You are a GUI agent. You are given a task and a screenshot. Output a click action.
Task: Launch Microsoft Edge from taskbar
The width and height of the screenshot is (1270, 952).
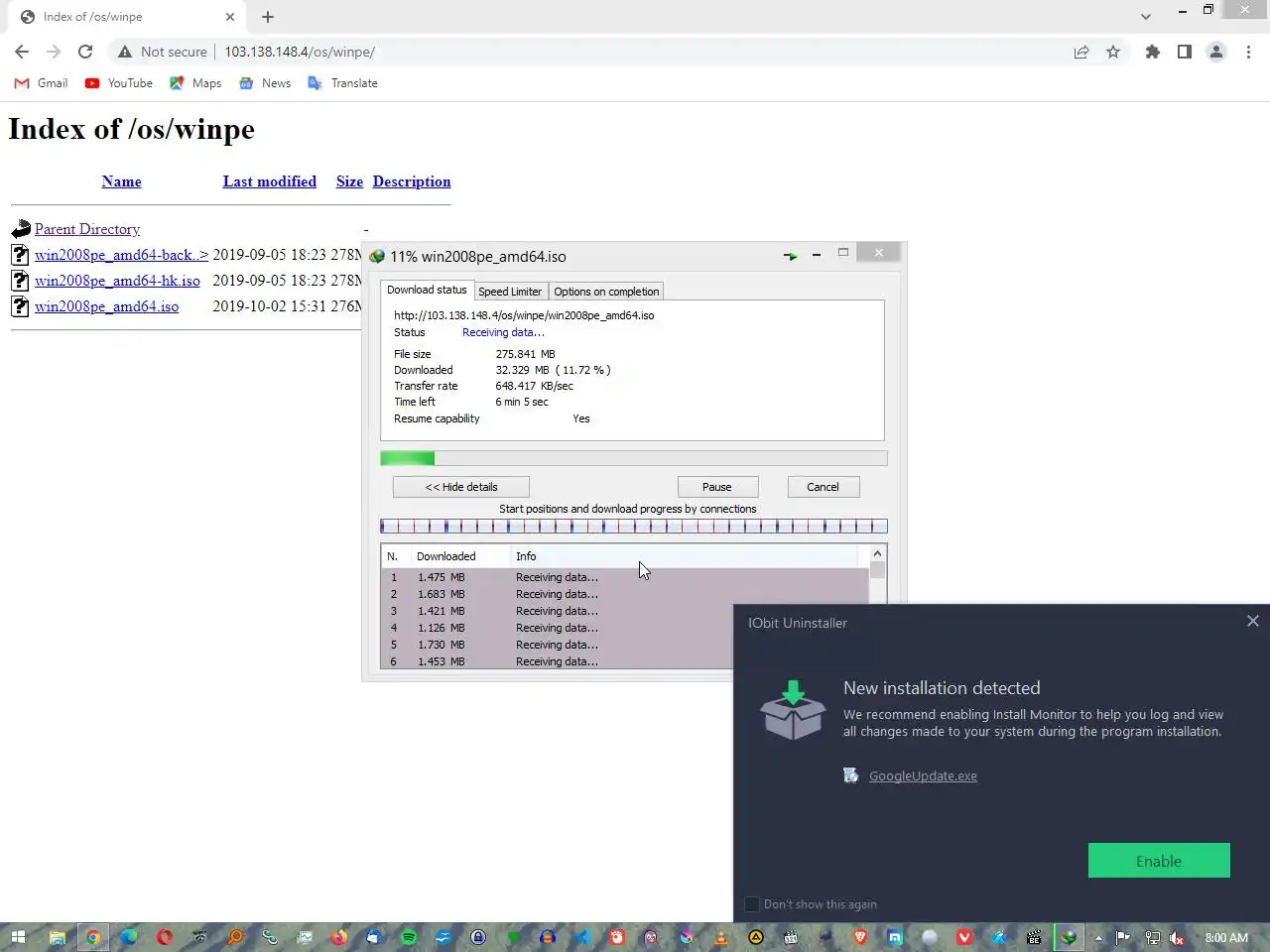tap(129, 937)
